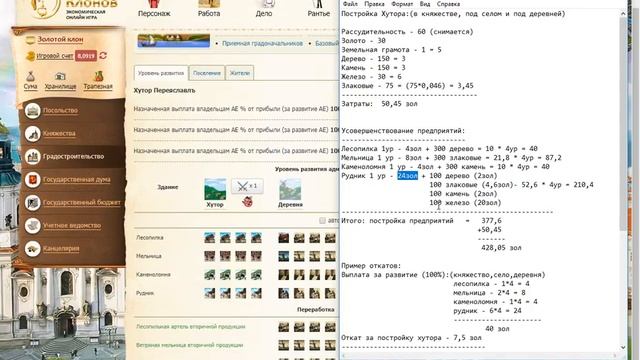640x360 pixels.
Task: Switch to the Уровень развития tab
Action: point(161,73)
